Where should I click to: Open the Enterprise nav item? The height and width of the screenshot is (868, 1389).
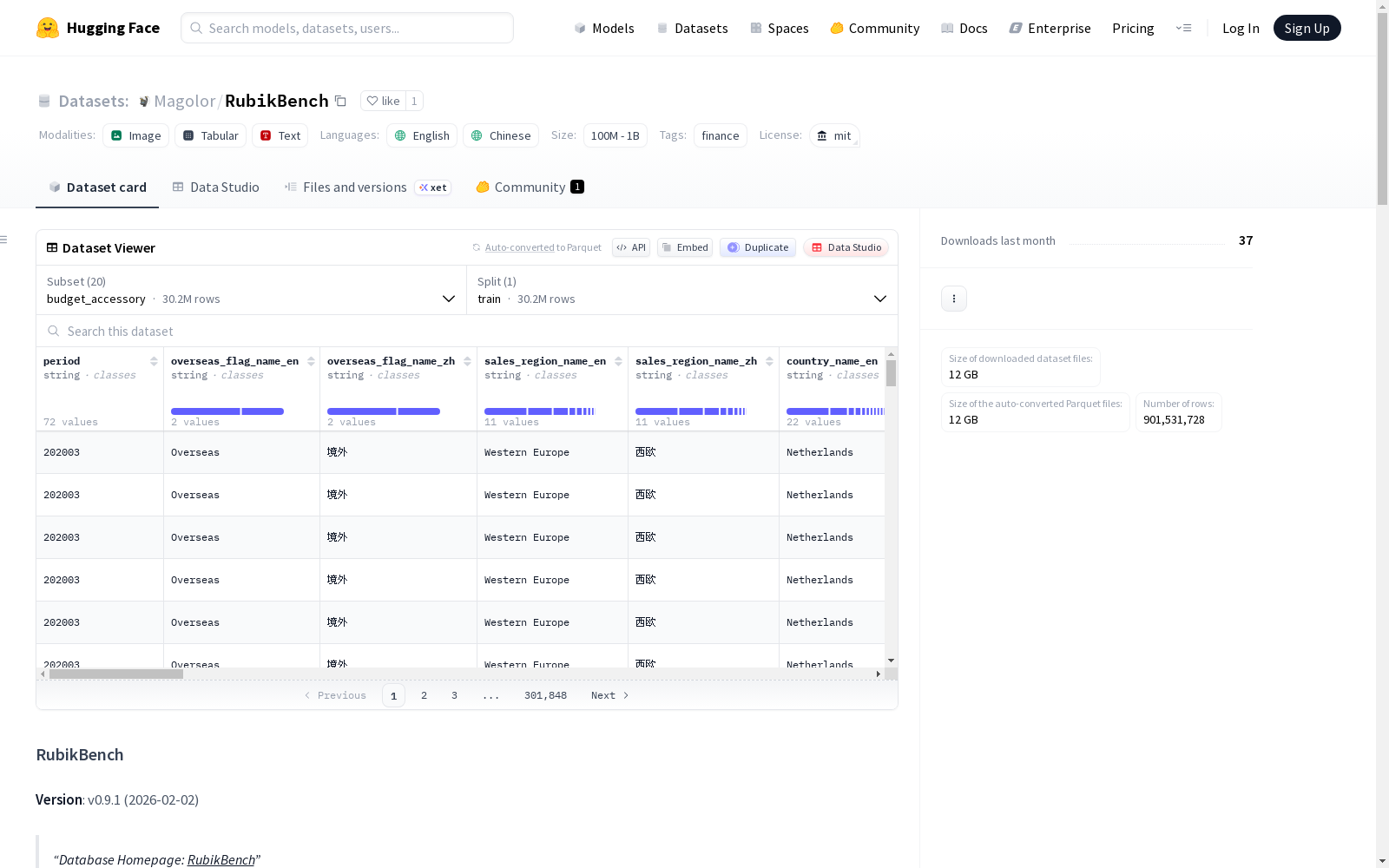(x=1050, y=28)
